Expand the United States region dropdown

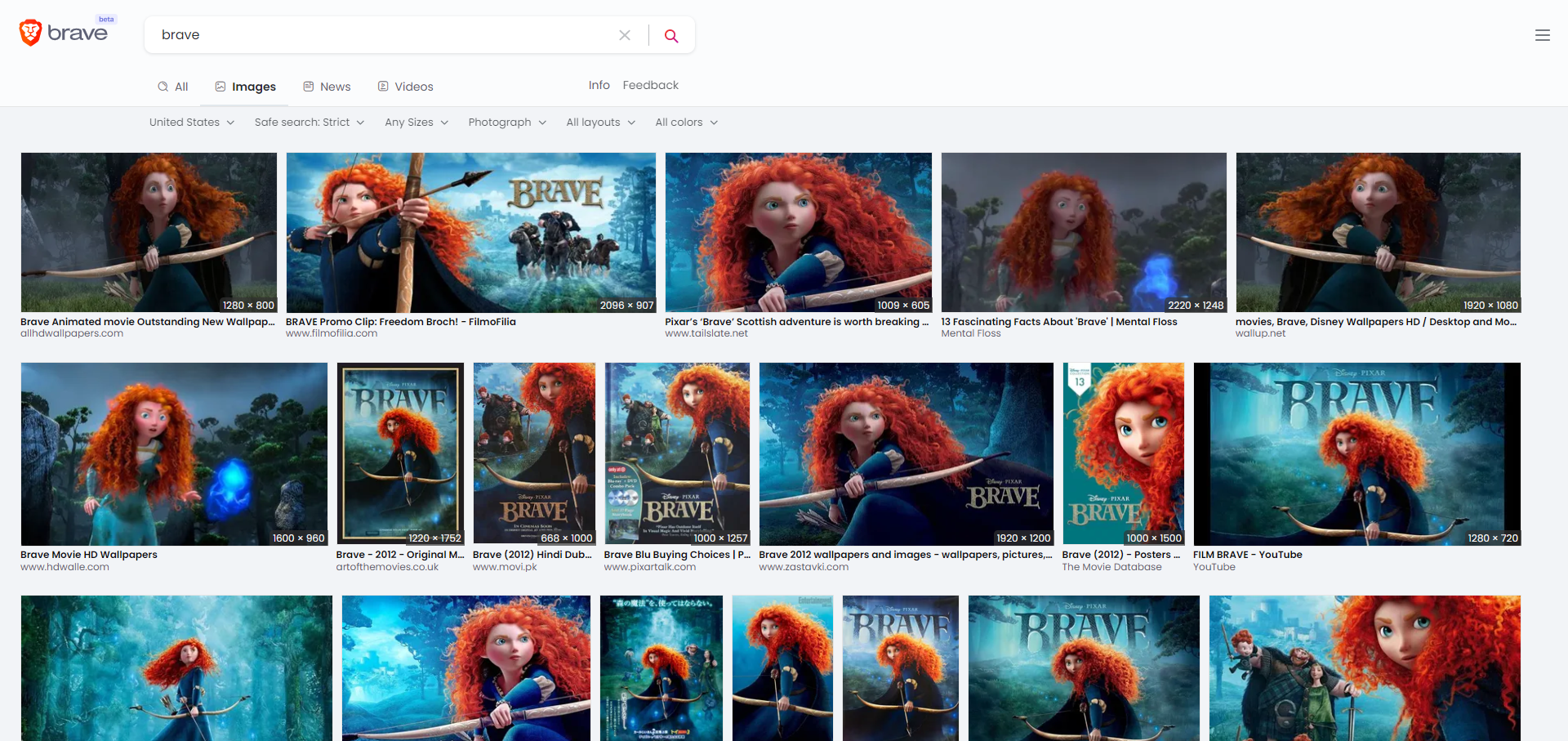[x=192, y=123]
